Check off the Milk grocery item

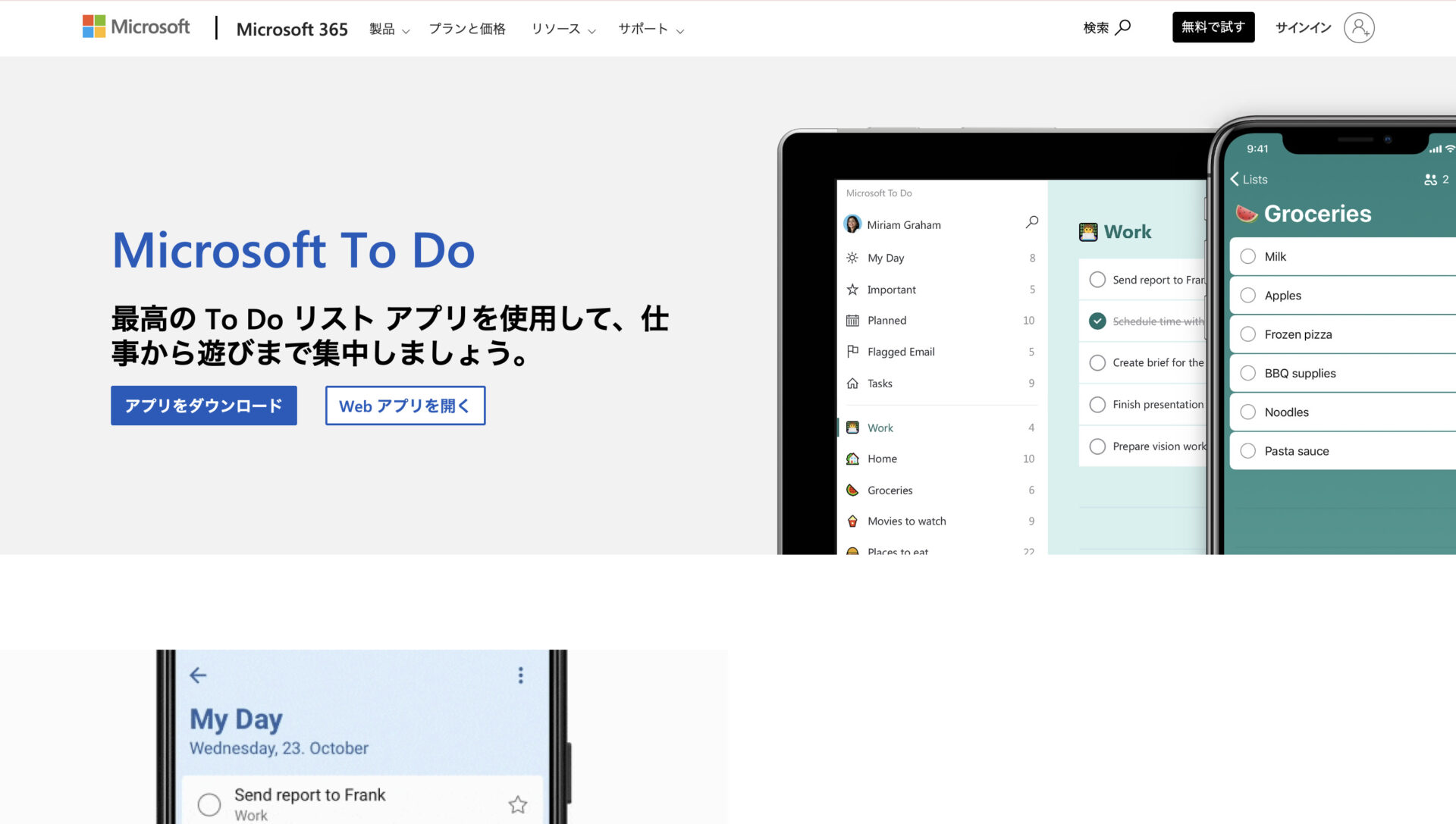click(1248, 256)
